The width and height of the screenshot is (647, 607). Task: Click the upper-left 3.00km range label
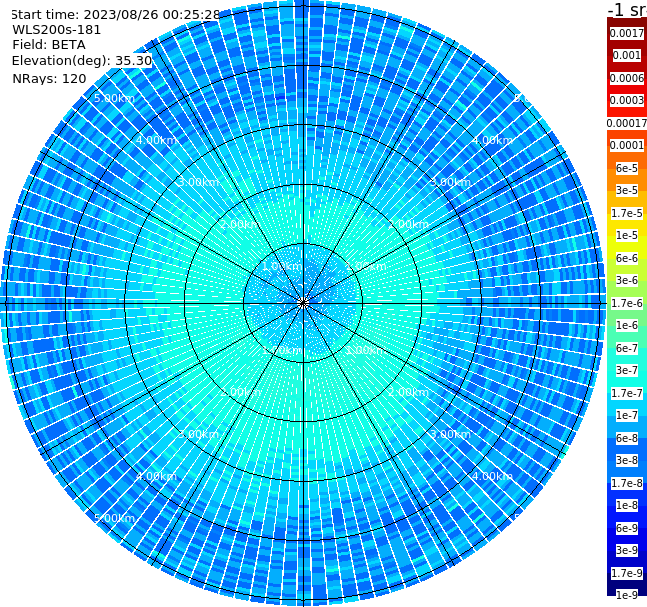point(198,182)
